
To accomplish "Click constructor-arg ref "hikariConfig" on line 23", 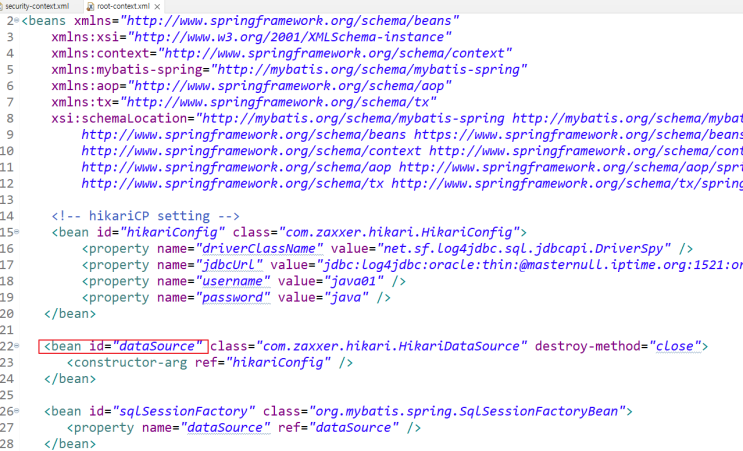I will coord(278,363).
